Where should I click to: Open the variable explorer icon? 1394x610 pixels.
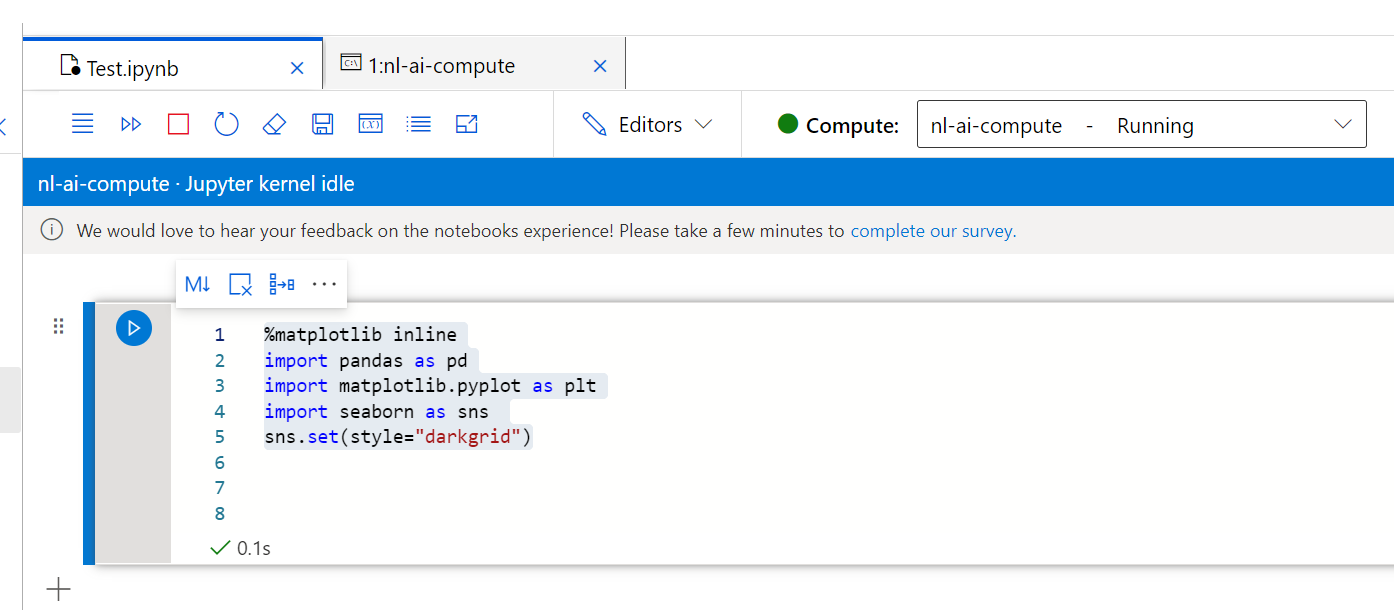pyautogui.click(x=370, y=124)
